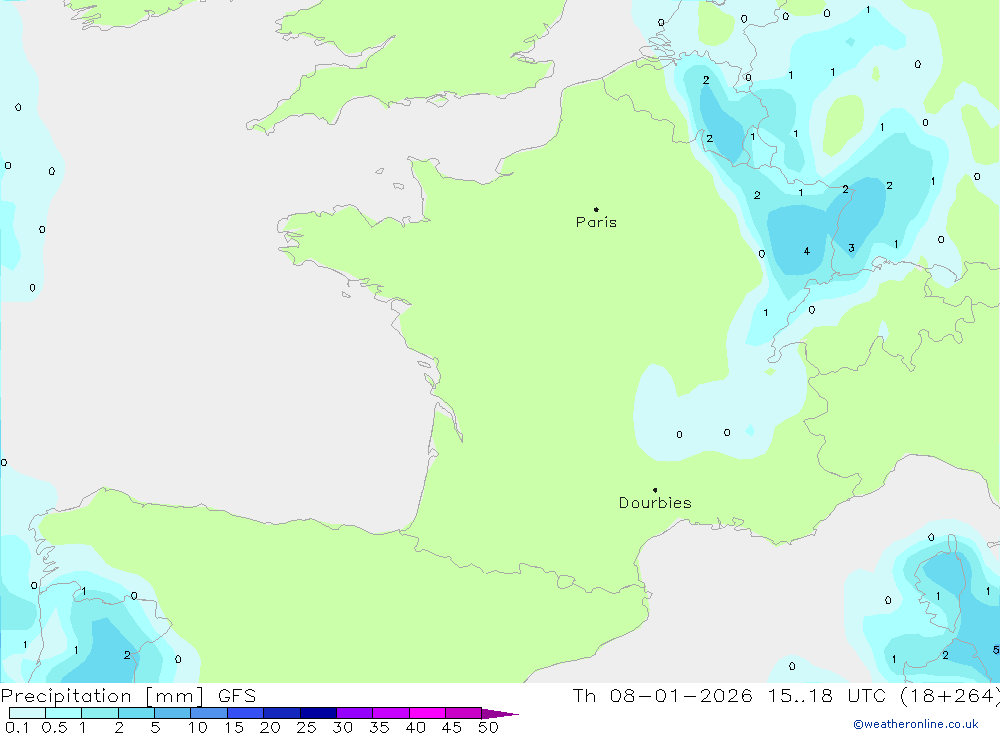This screenshot has width=1000, height=733.
Task: Pick the 1–2 mm legend swatch
Action: point(100,713)
